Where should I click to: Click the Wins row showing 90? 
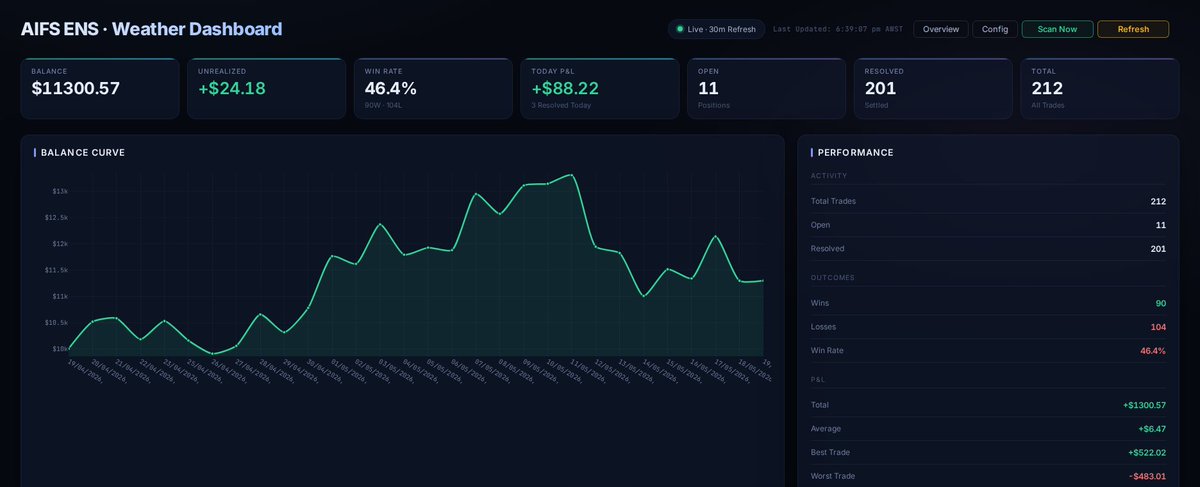[x=988, y=302]
